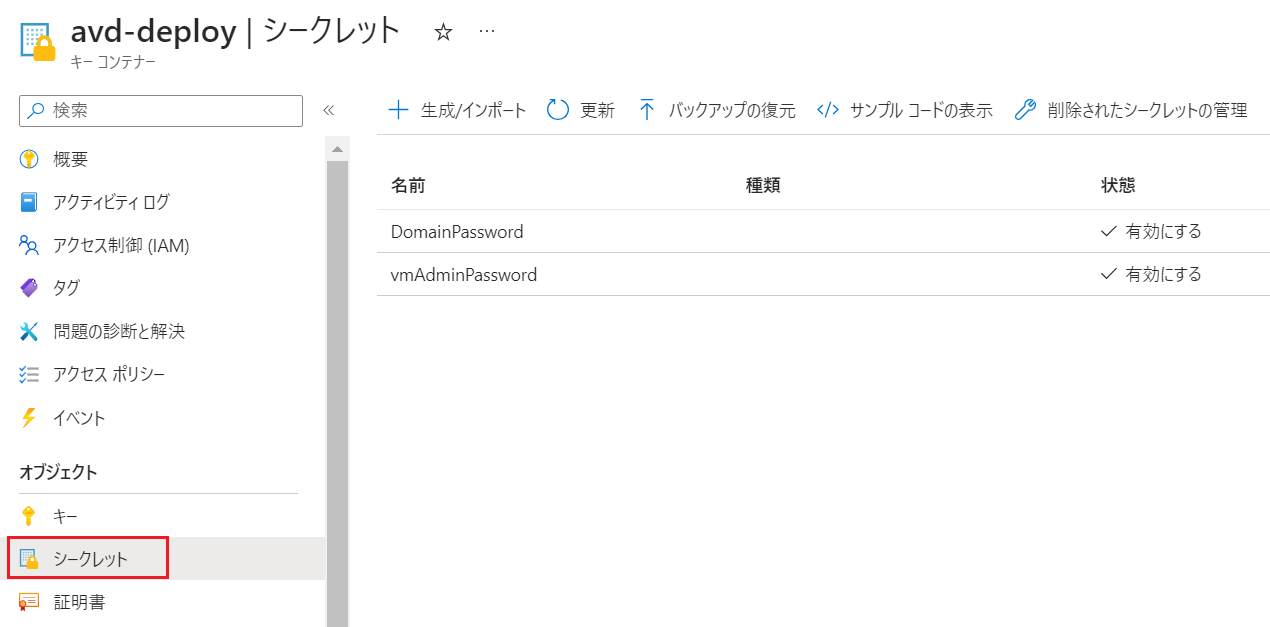Click the 証明書 certificate icon
The width and height of the screenshot is (1270, 627).
29,602
